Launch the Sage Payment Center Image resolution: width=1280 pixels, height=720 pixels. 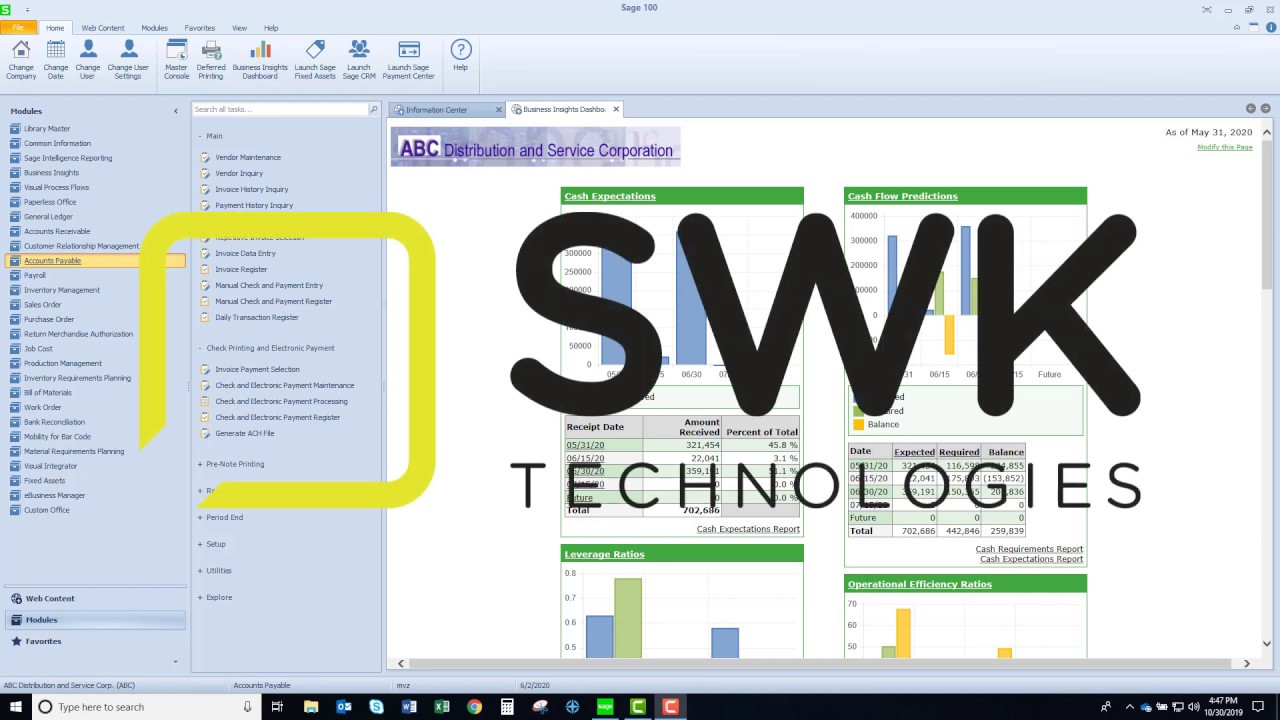pyautogui.click(x=408, y=60)
